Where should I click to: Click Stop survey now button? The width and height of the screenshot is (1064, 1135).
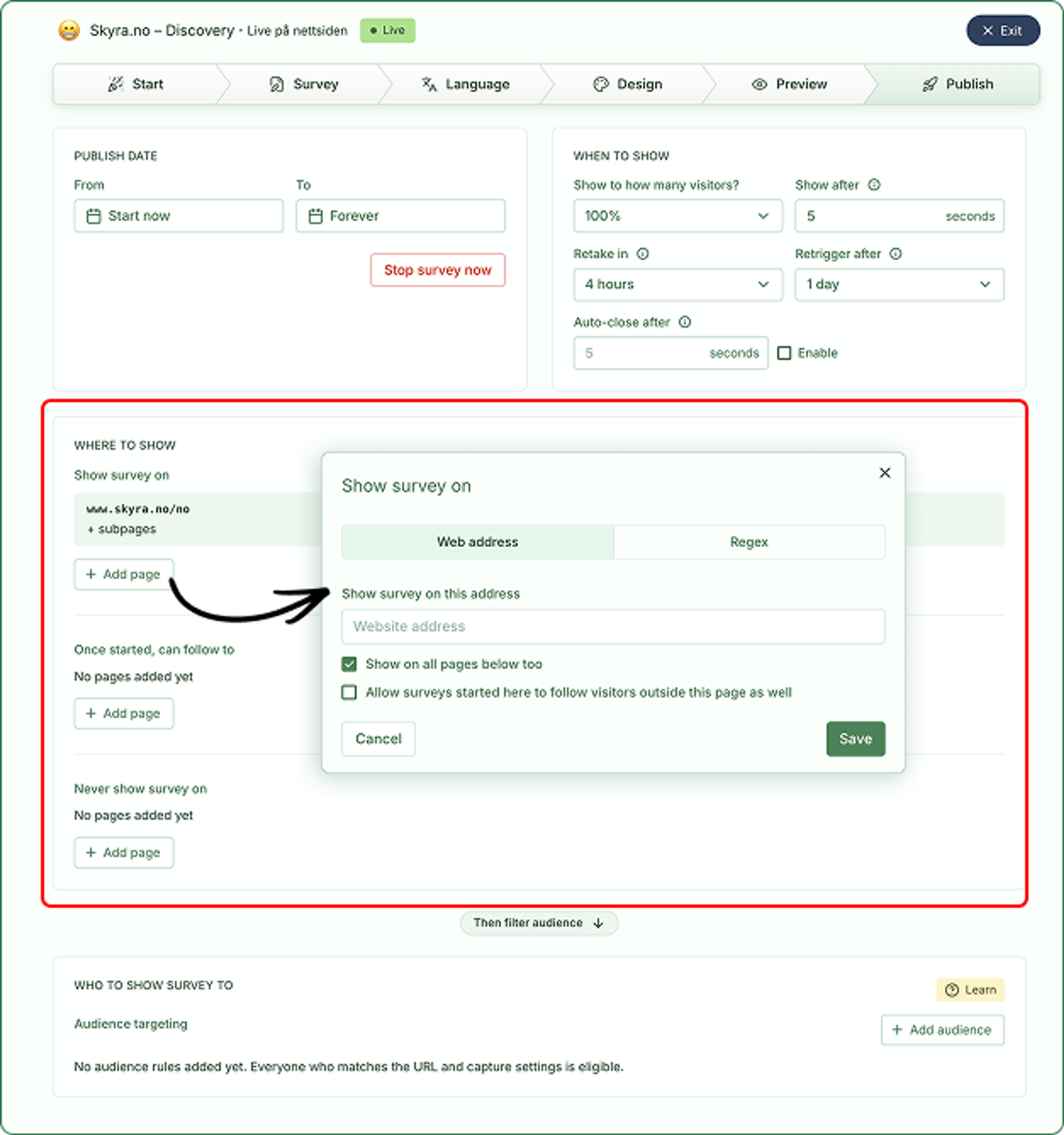tap(438, 270)
